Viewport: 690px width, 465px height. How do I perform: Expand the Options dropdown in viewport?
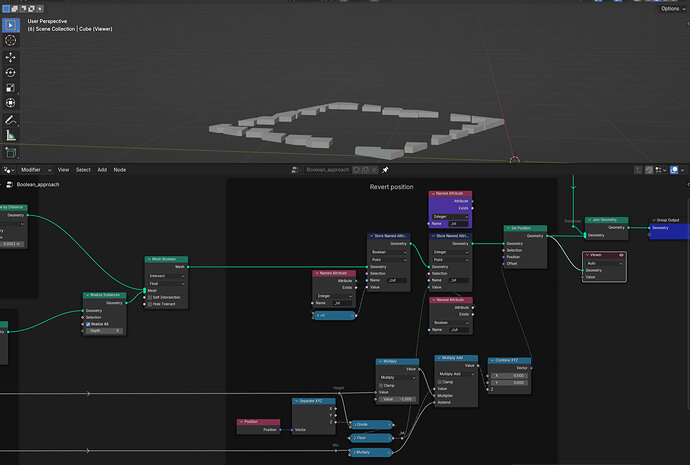click(673, 8)
